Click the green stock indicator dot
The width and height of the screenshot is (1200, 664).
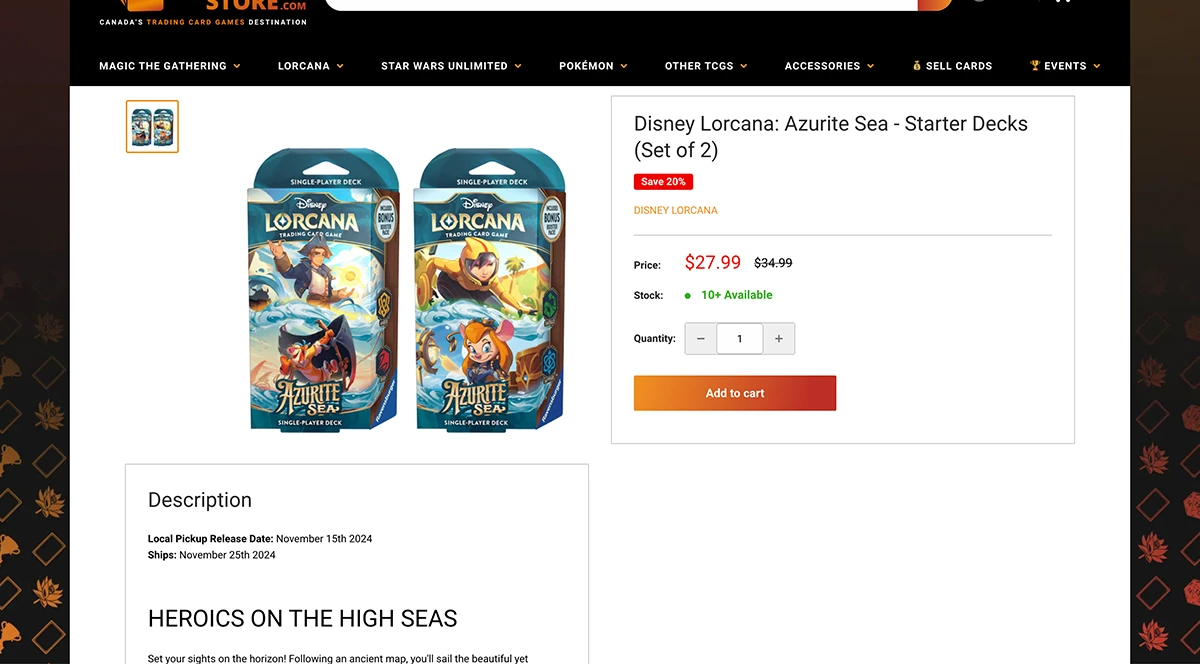[x=685, y=295]
